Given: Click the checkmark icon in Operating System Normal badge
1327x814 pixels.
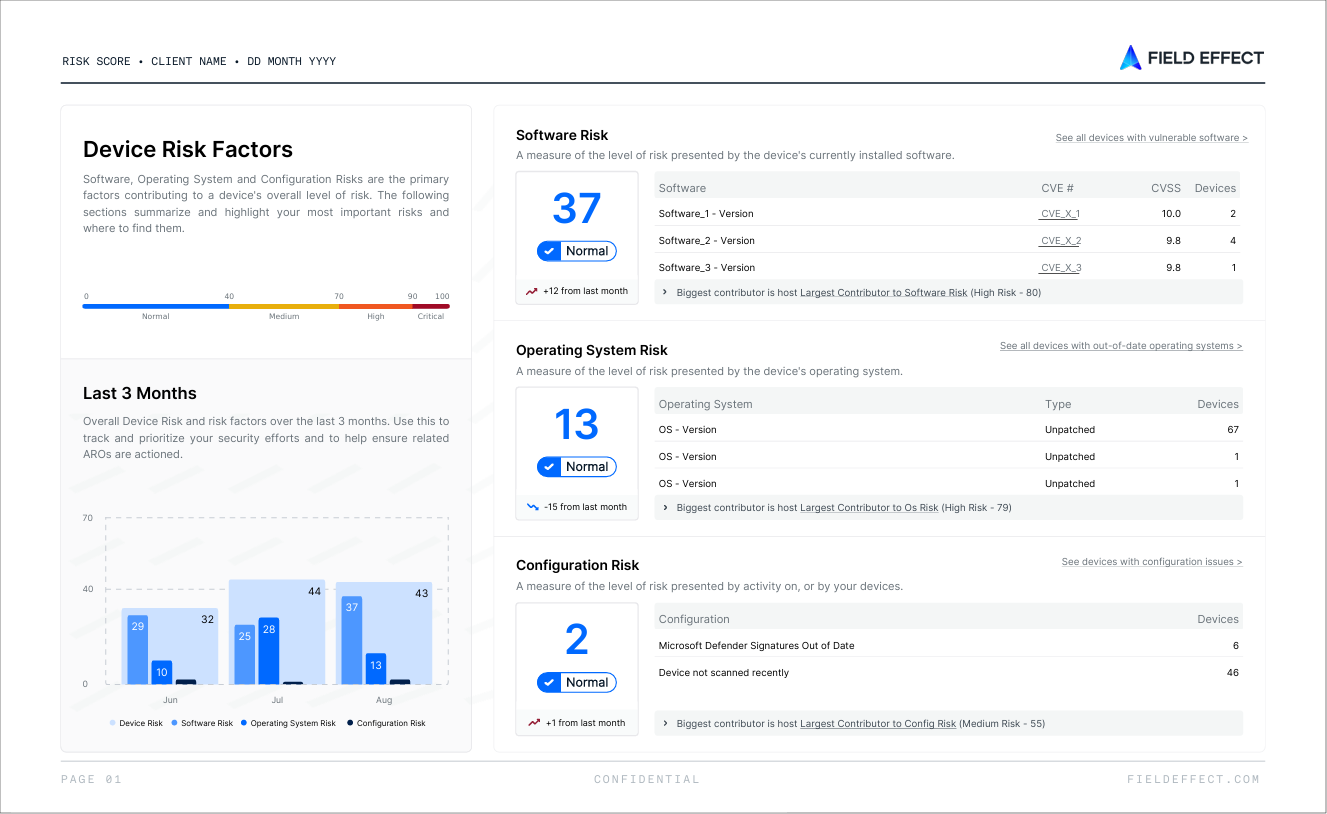Looking at the screenshot, I should pyautogui.click(x=549, y=467).
